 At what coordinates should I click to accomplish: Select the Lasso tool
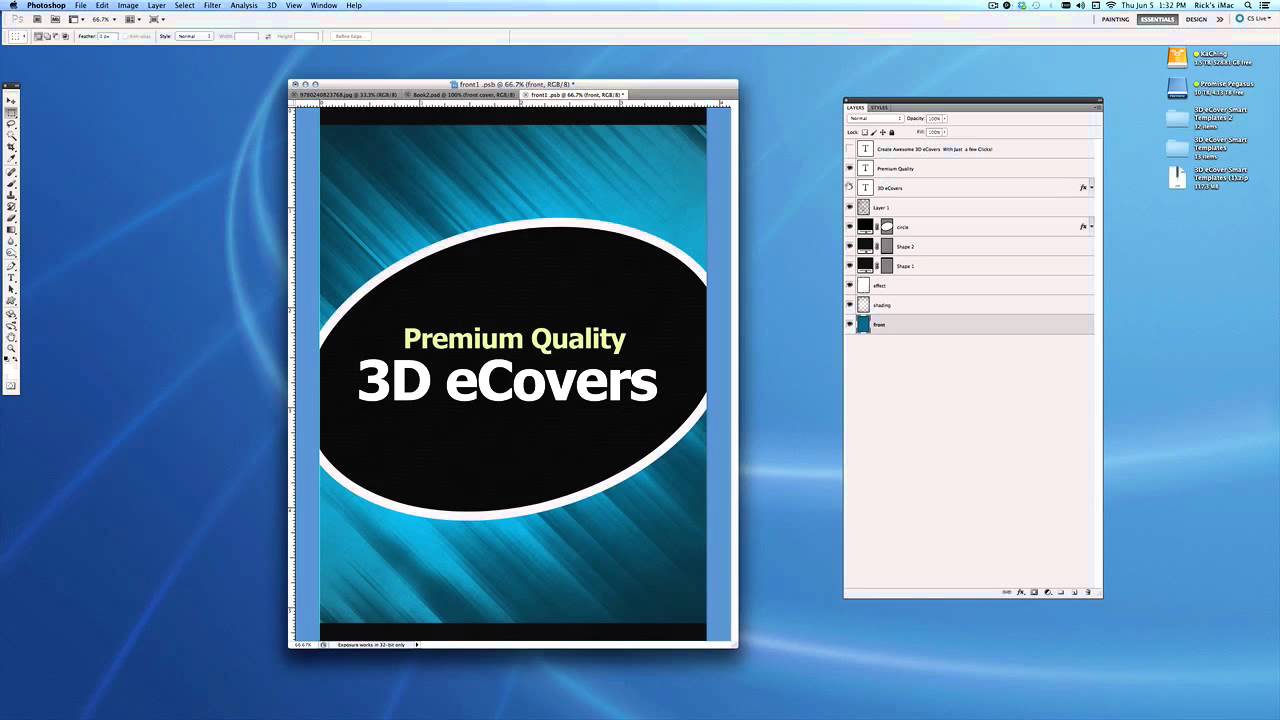point(12,122)
